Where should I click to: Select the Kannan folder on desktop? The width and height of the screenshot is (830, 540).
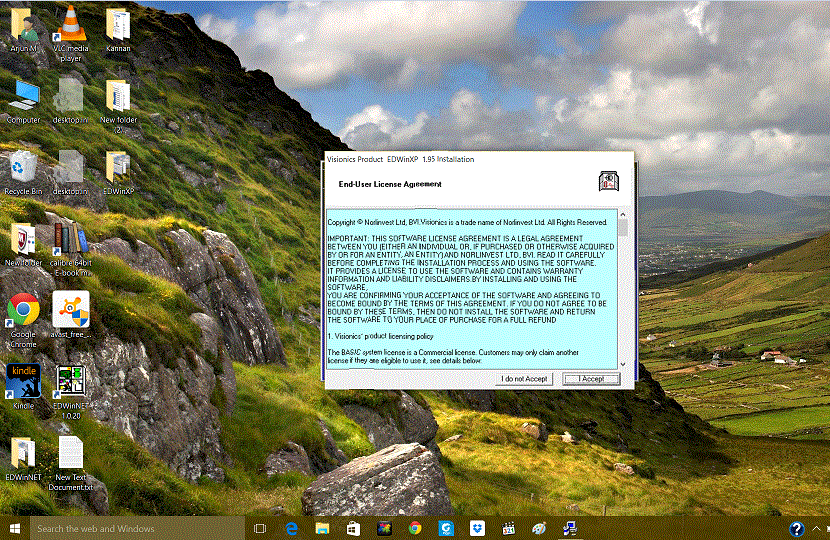pyautogui.click(x=118, y=30)
